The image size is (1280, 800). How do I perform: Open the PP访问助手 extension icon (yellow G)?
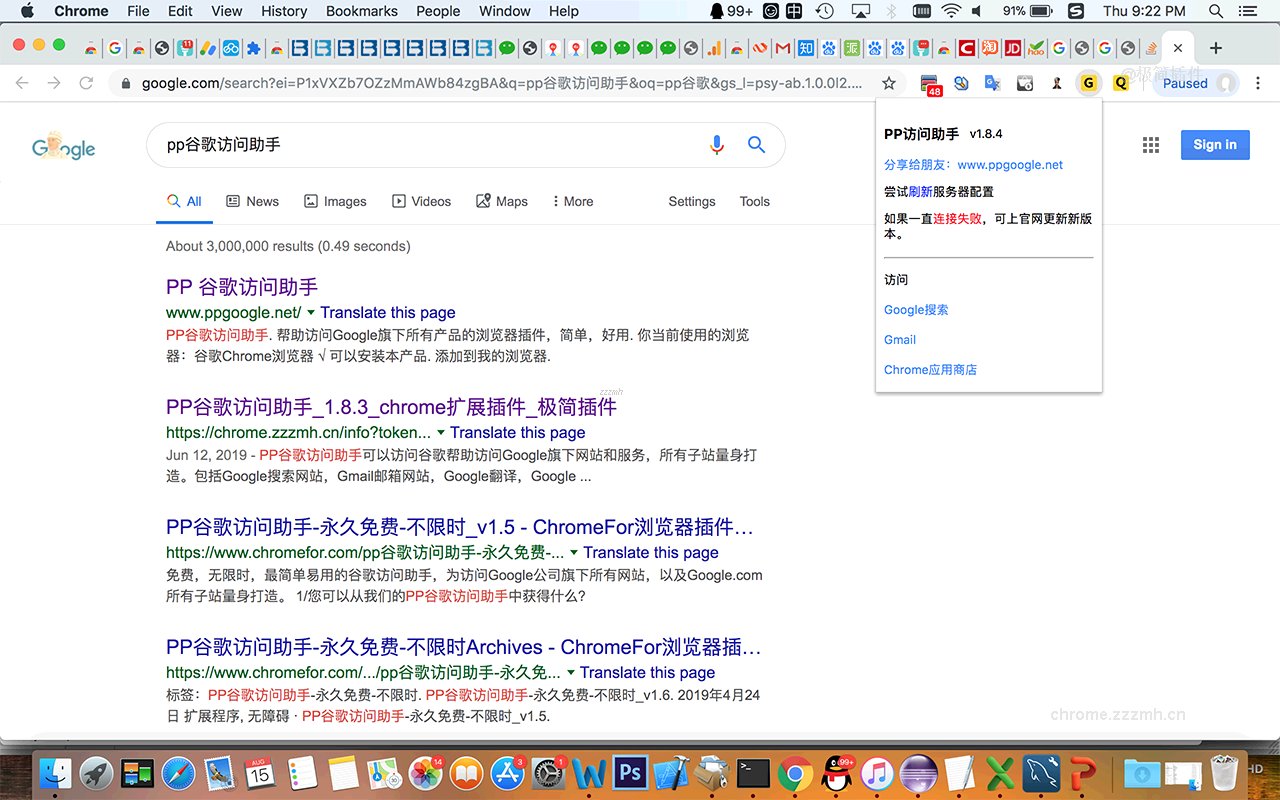coord(1088,84)
